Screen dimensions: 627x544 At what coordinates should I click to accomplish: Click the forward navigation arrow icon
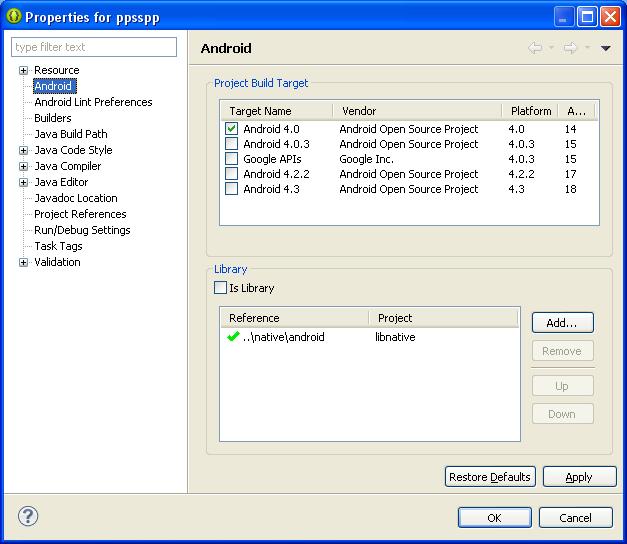click(x=570, y=48)
